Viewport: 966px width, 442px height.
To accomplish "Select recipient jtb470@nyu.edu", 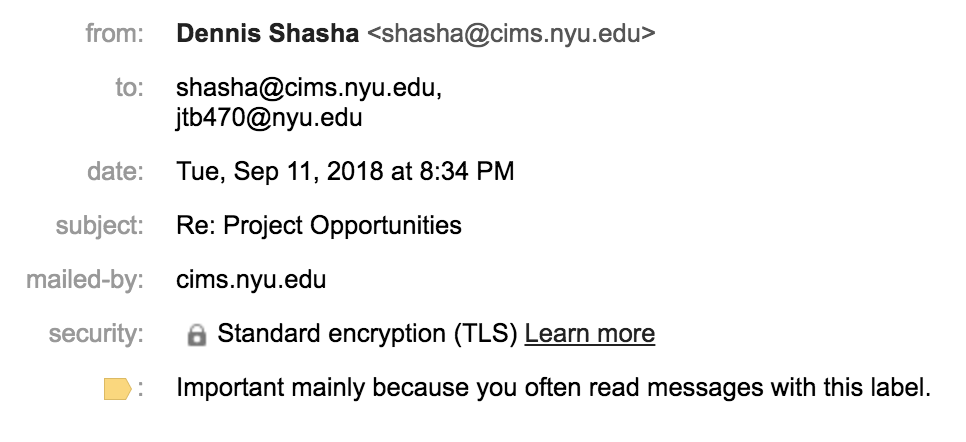I will [269, 117].
